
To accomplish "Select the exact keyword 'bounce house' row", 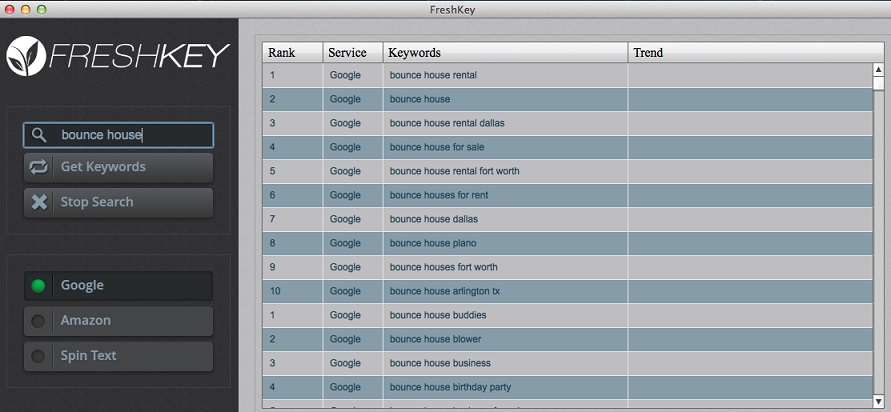I will click(567, 99).
